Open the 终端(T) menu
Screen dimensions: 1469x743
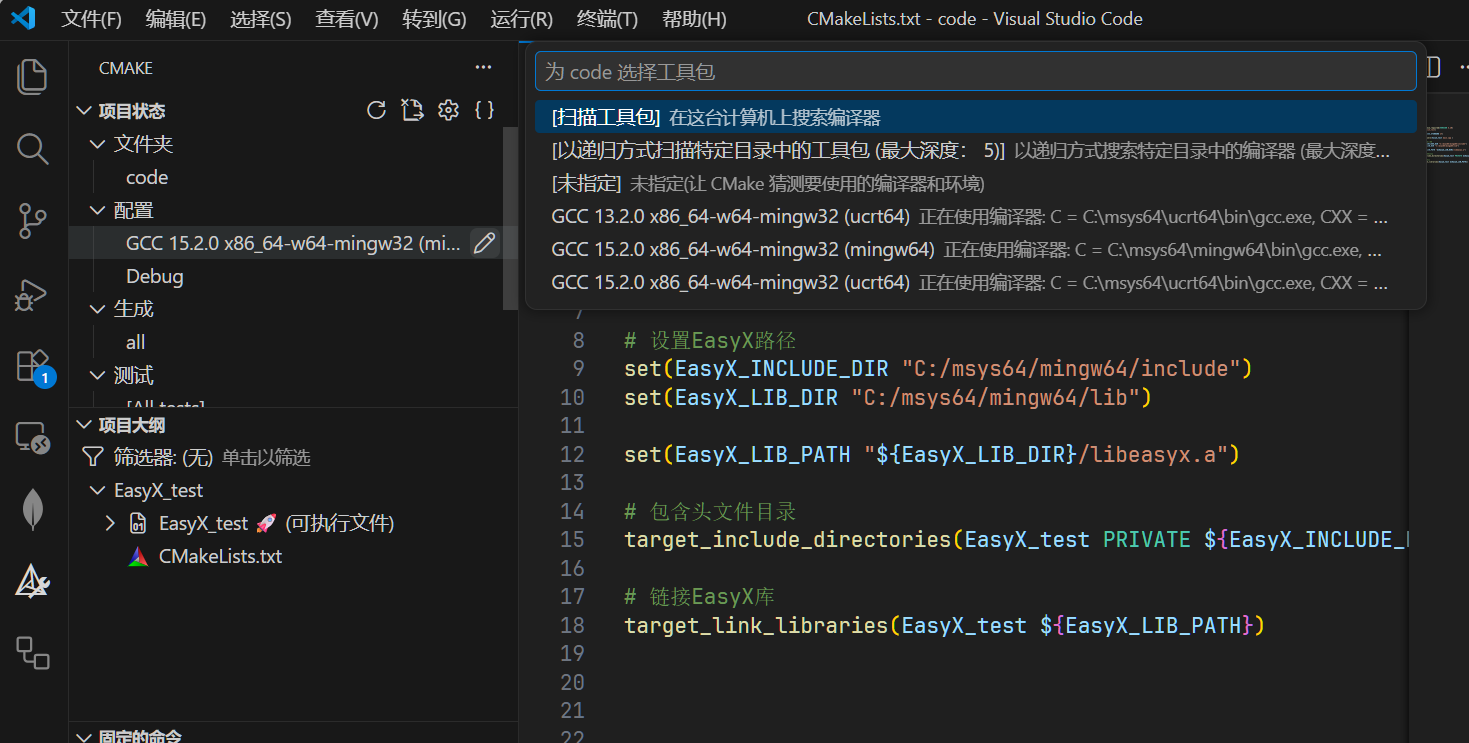[607, 19]
